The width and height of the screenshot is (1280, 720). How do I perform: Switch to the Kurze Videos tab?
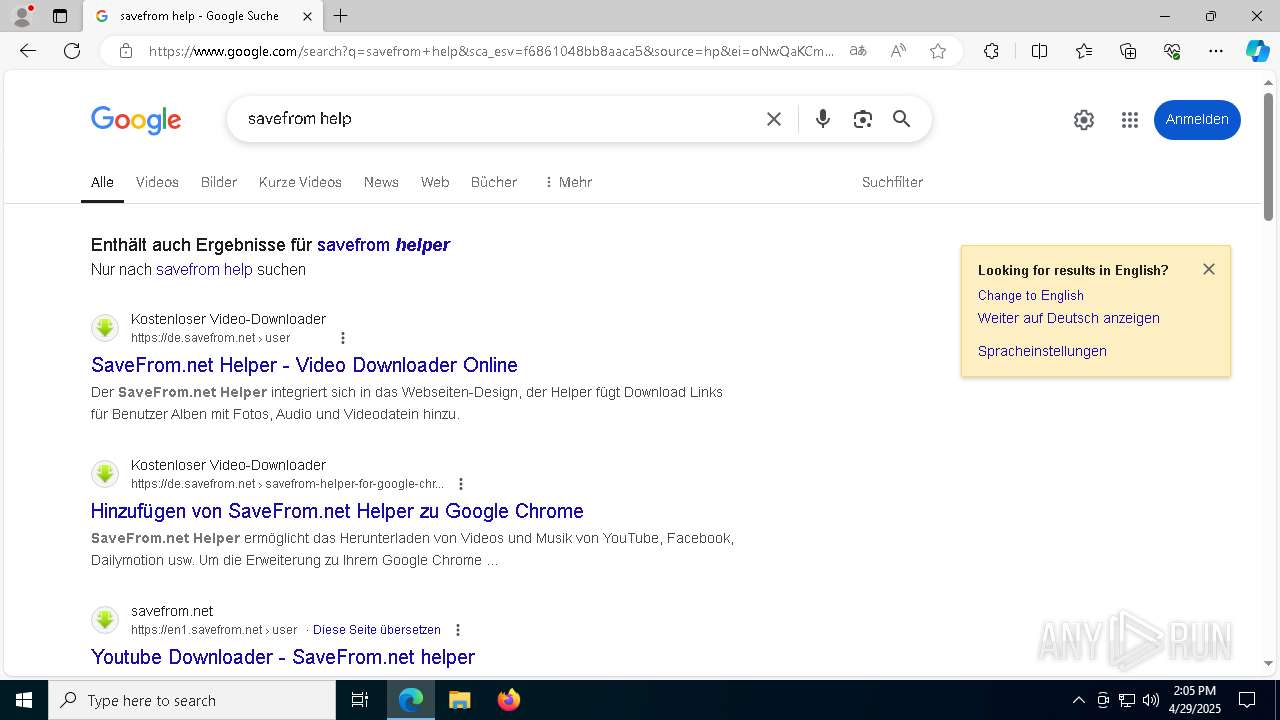[x=300, y=182]
